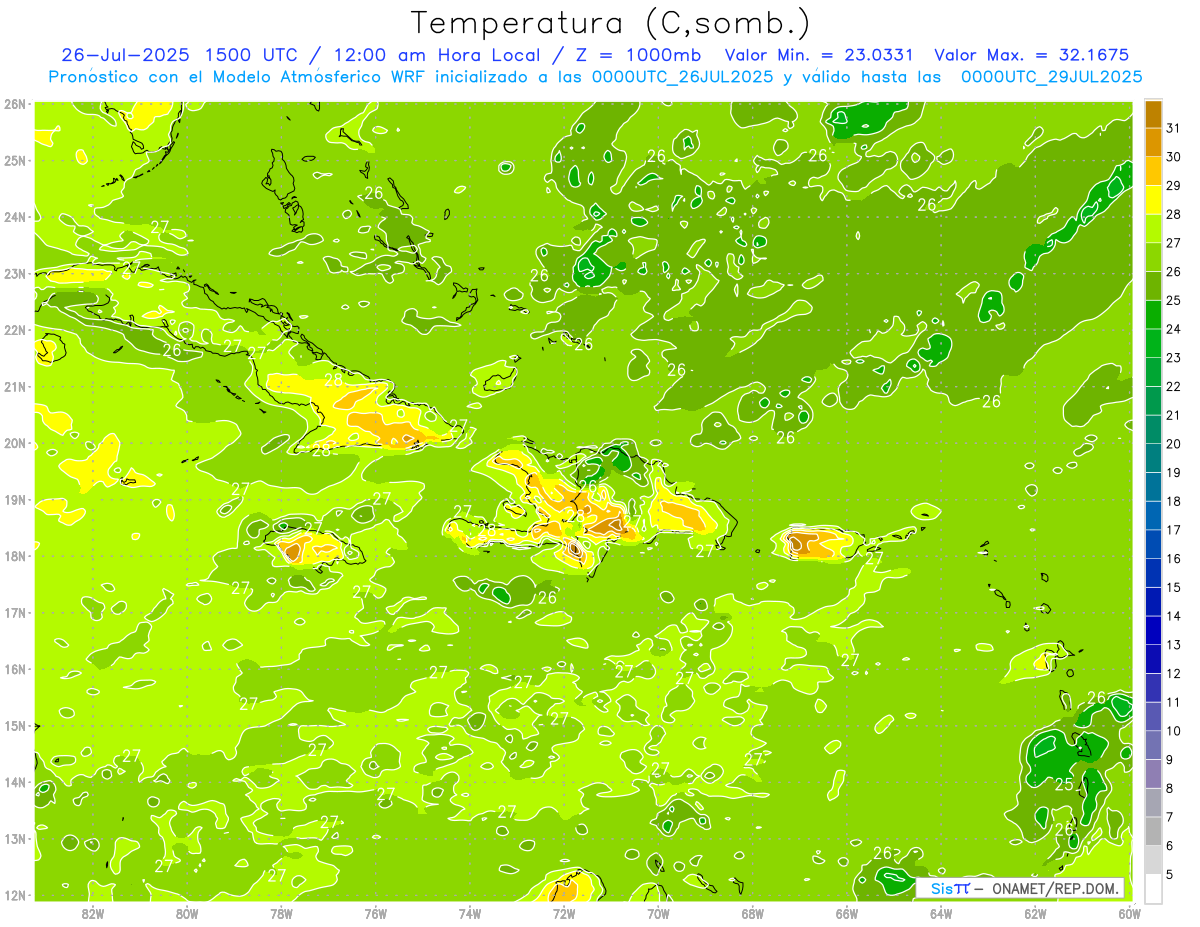Click the 74W longitude axis label
Screen dimensions: 1200x927
click(x=470, y=912)
